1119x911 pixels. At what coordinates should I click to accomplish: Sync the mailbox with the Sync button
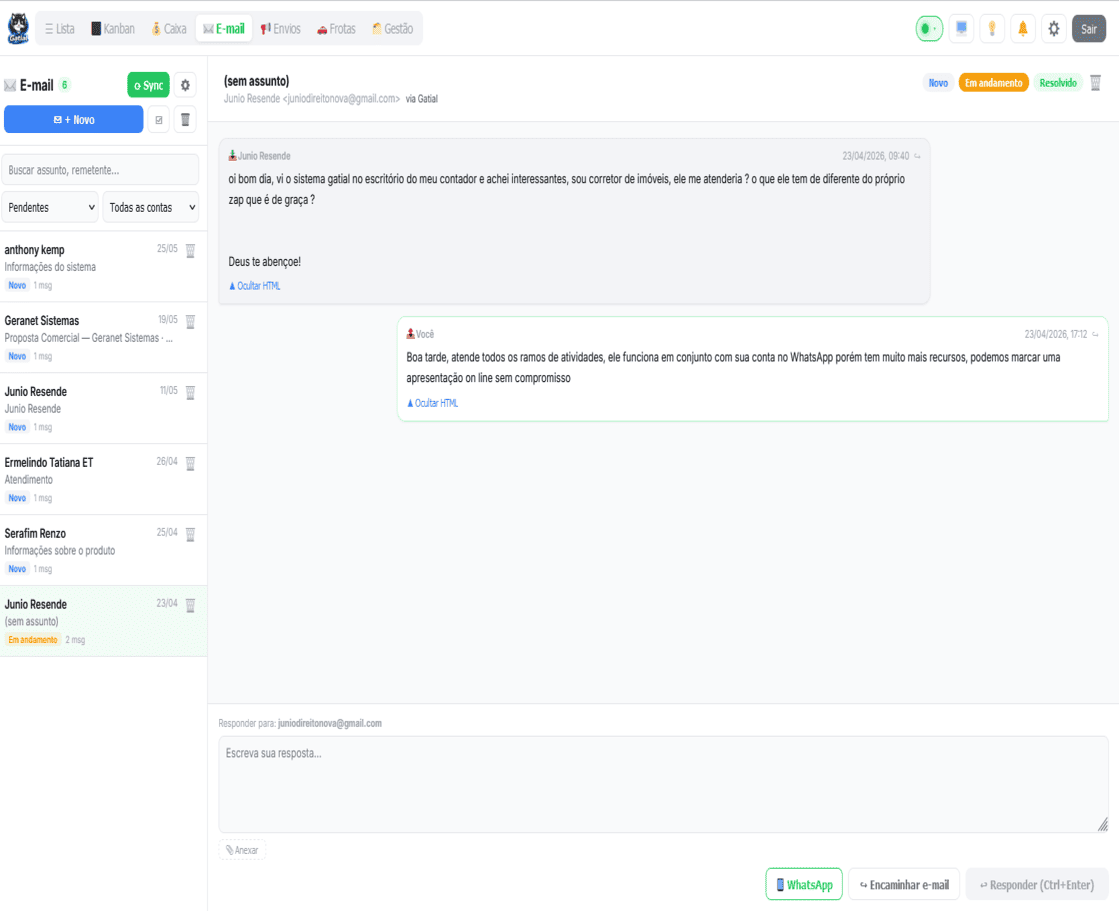click(x=148, y=85)
